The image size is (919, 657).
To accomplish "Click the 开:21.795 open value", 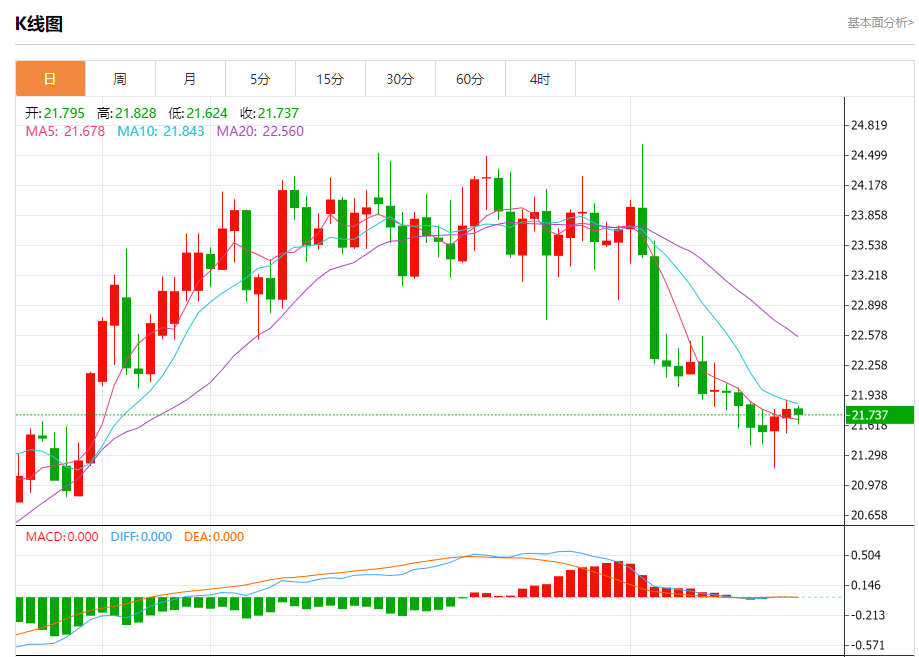I will pyautogui.click(x=55, y=113).
